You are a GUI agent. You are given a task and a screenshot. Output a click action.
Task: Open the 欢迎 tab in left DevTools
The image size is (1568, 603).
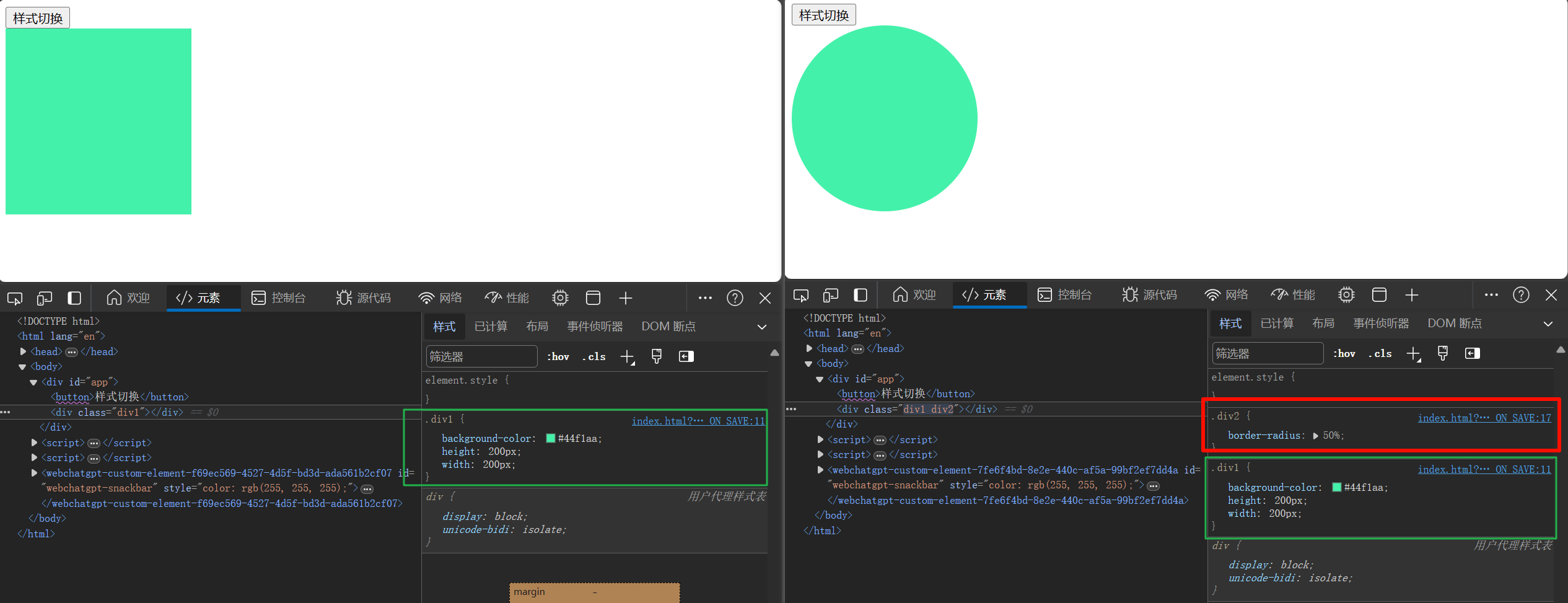pyautogui.click(x=128, y=298)
